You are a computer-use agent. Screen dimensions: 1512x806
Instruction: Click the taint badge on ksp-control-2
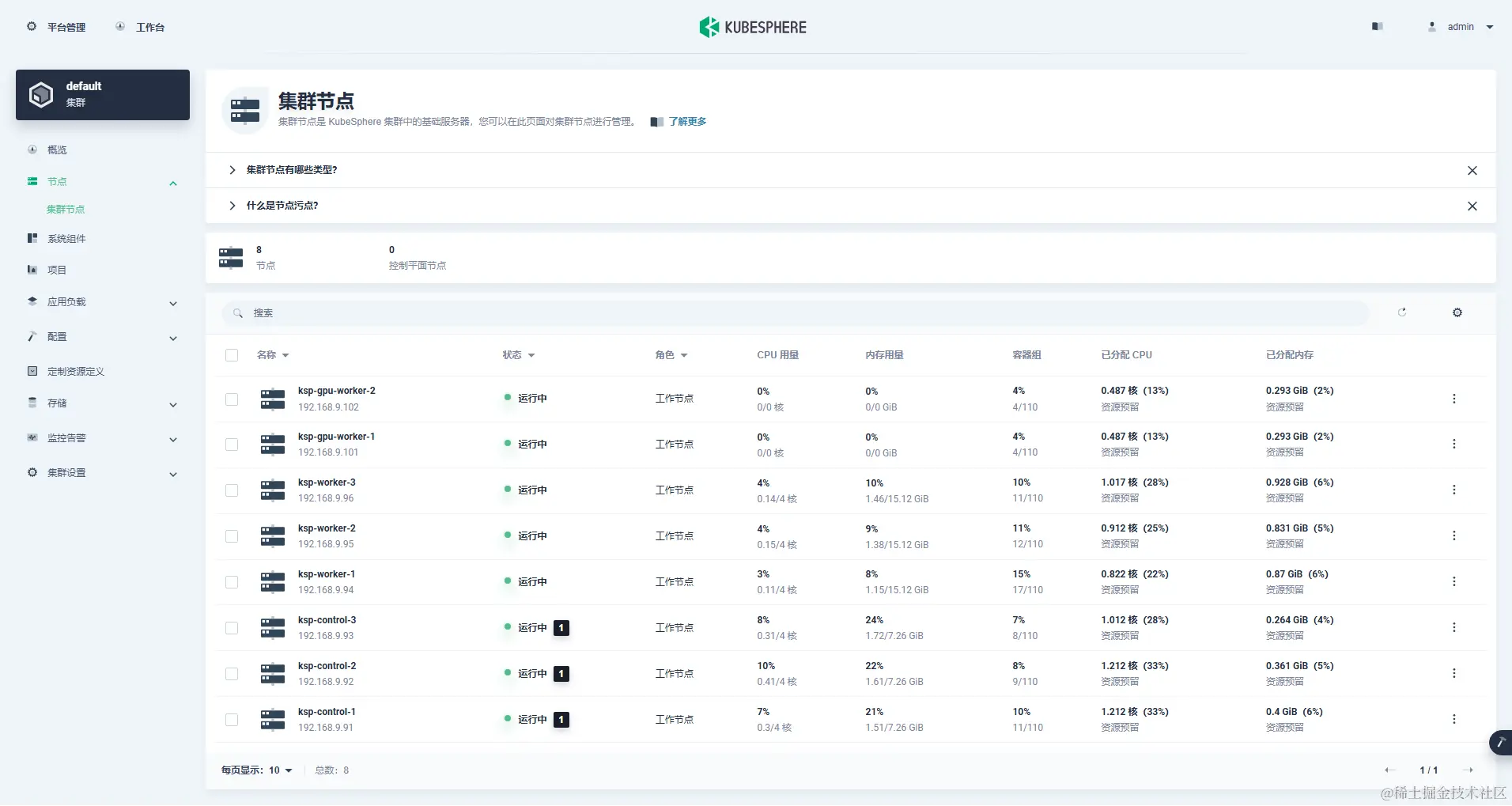(561, 674)
